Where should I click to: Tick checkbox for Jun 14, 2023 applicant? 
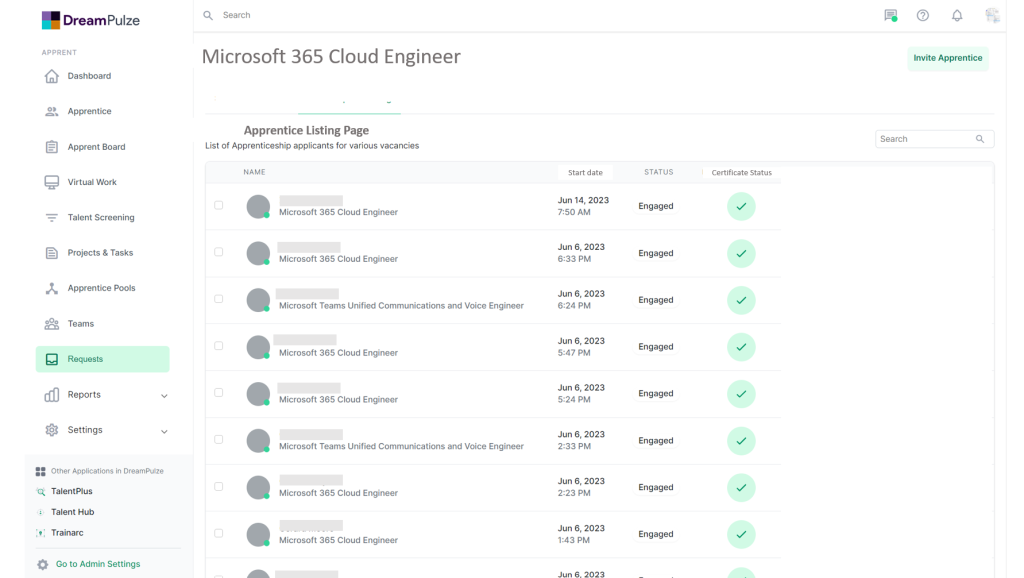(x=219, y=206)
